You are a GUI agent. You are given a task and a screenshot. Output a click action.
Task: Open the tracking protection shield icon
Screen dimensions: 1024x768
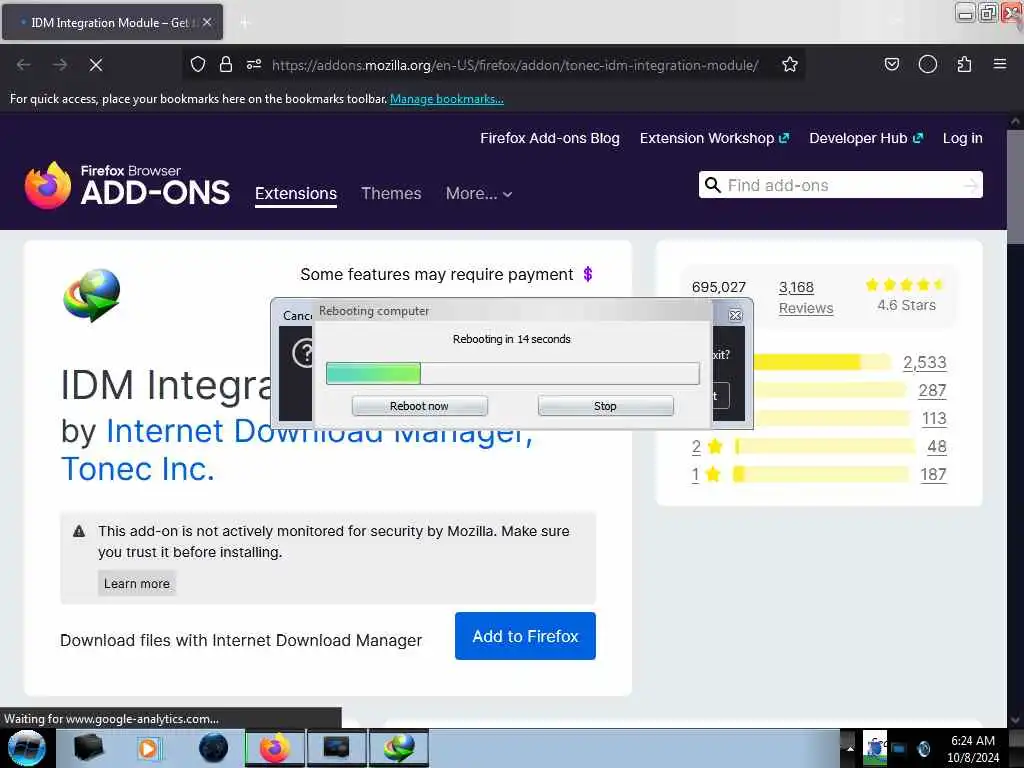[198, 64]
